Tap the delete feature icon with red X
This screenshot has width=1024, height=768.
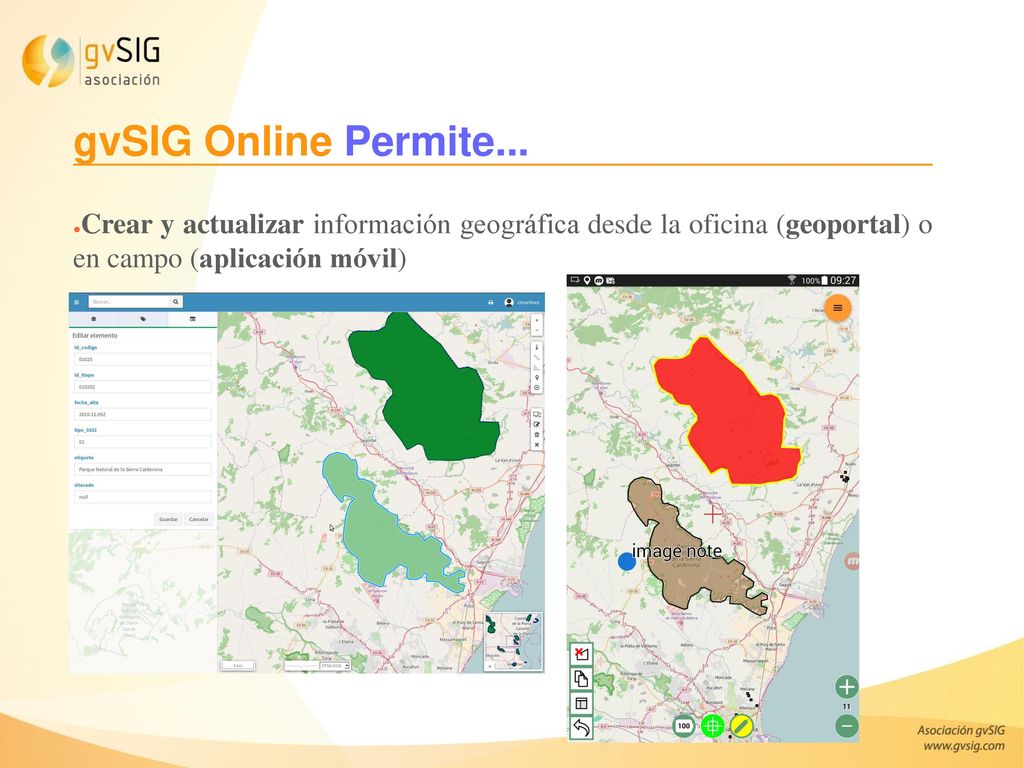pos(581,653)
